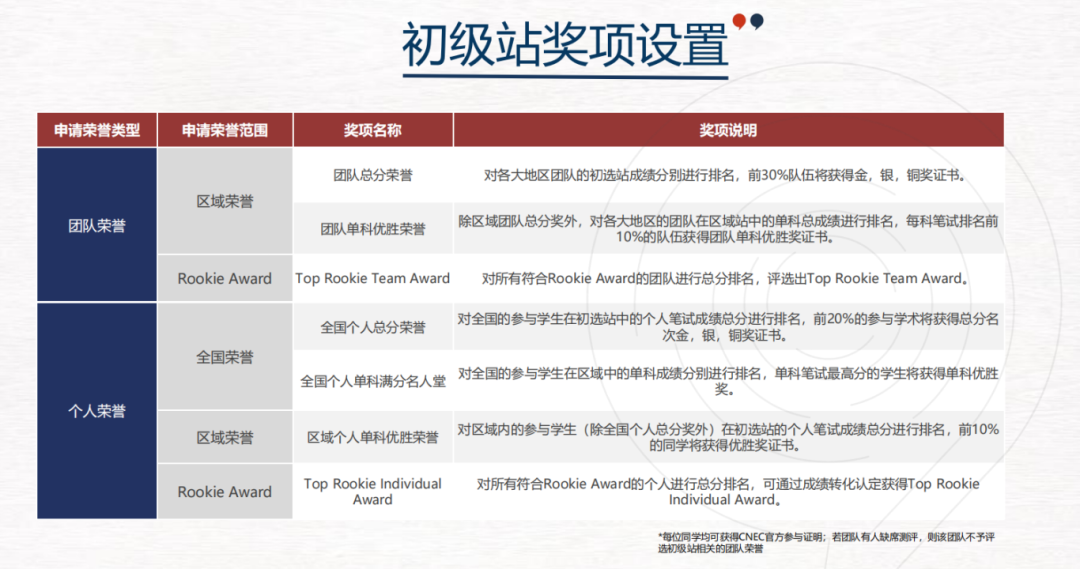The image size is (1080, 569).
Task: Click the CNEC footnote below the table
Action: (x=826, y=542)
